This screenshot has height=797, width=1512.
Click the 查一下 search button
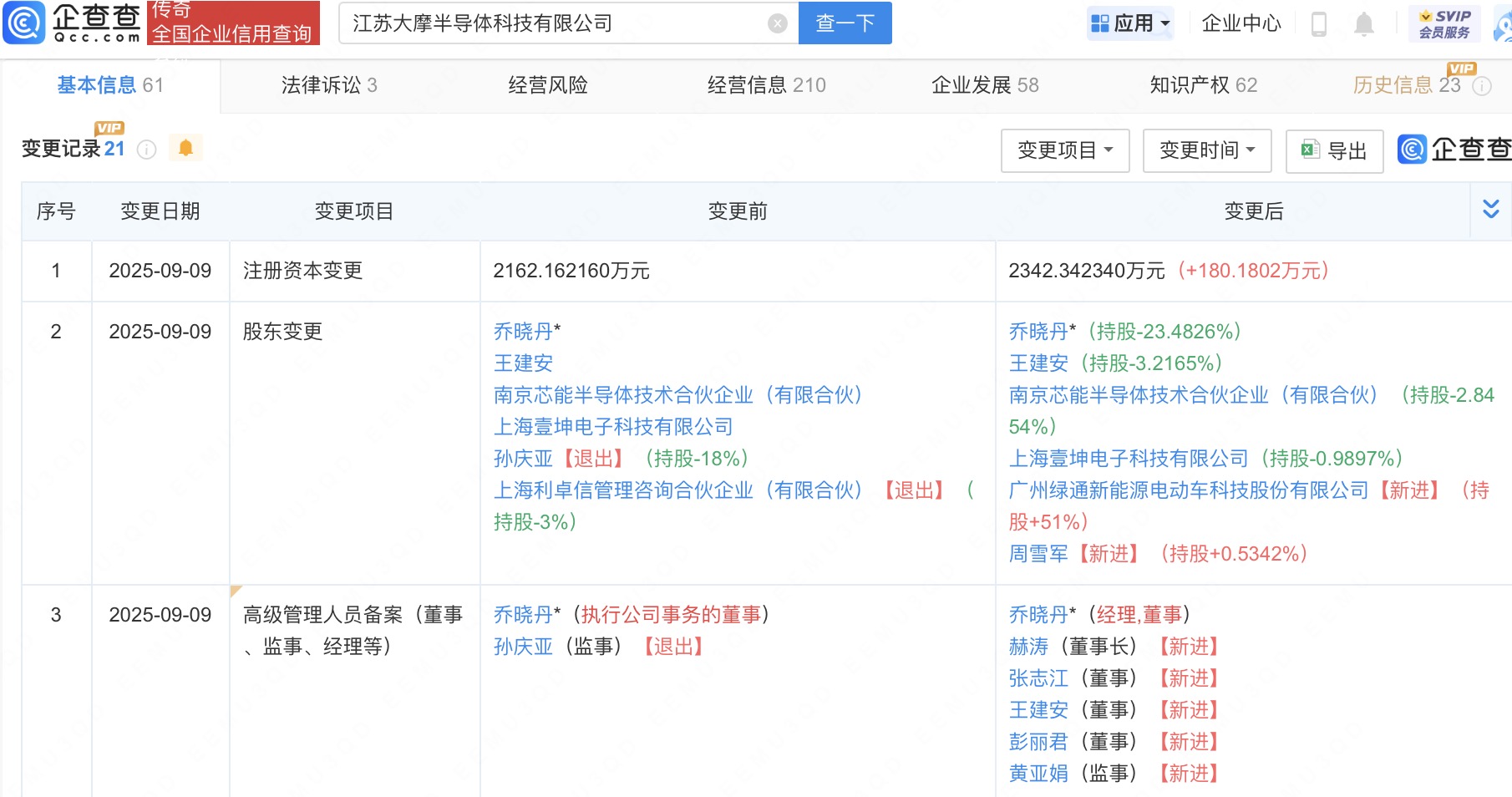pyautogui.click(x=845, y=23)
